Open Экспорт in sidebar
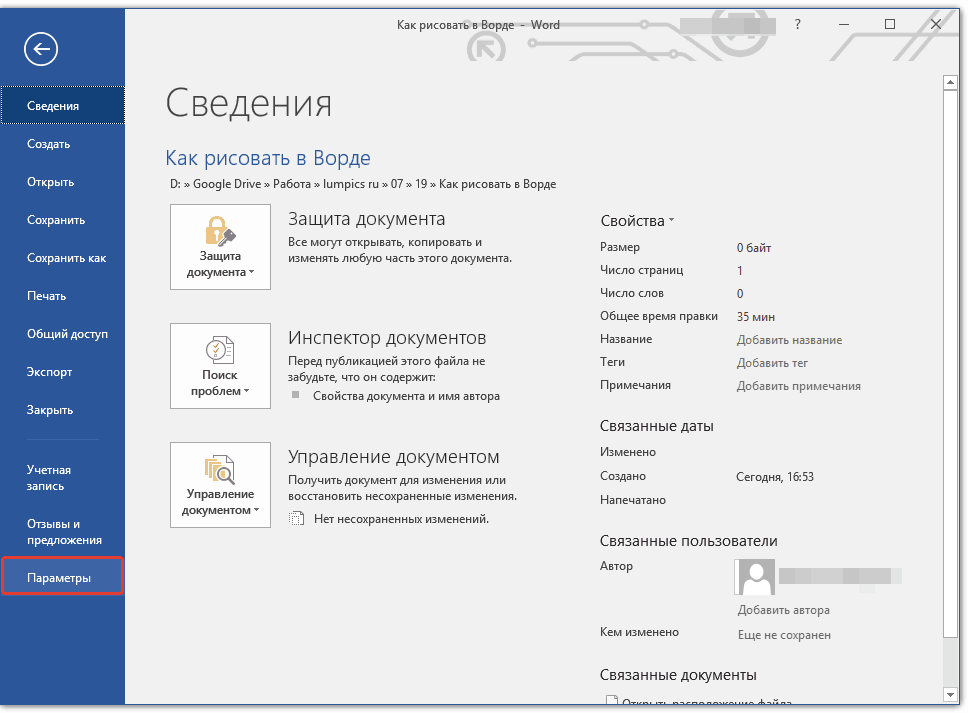The height and width of the screenshot is (713, 968). tap(50, 372)
